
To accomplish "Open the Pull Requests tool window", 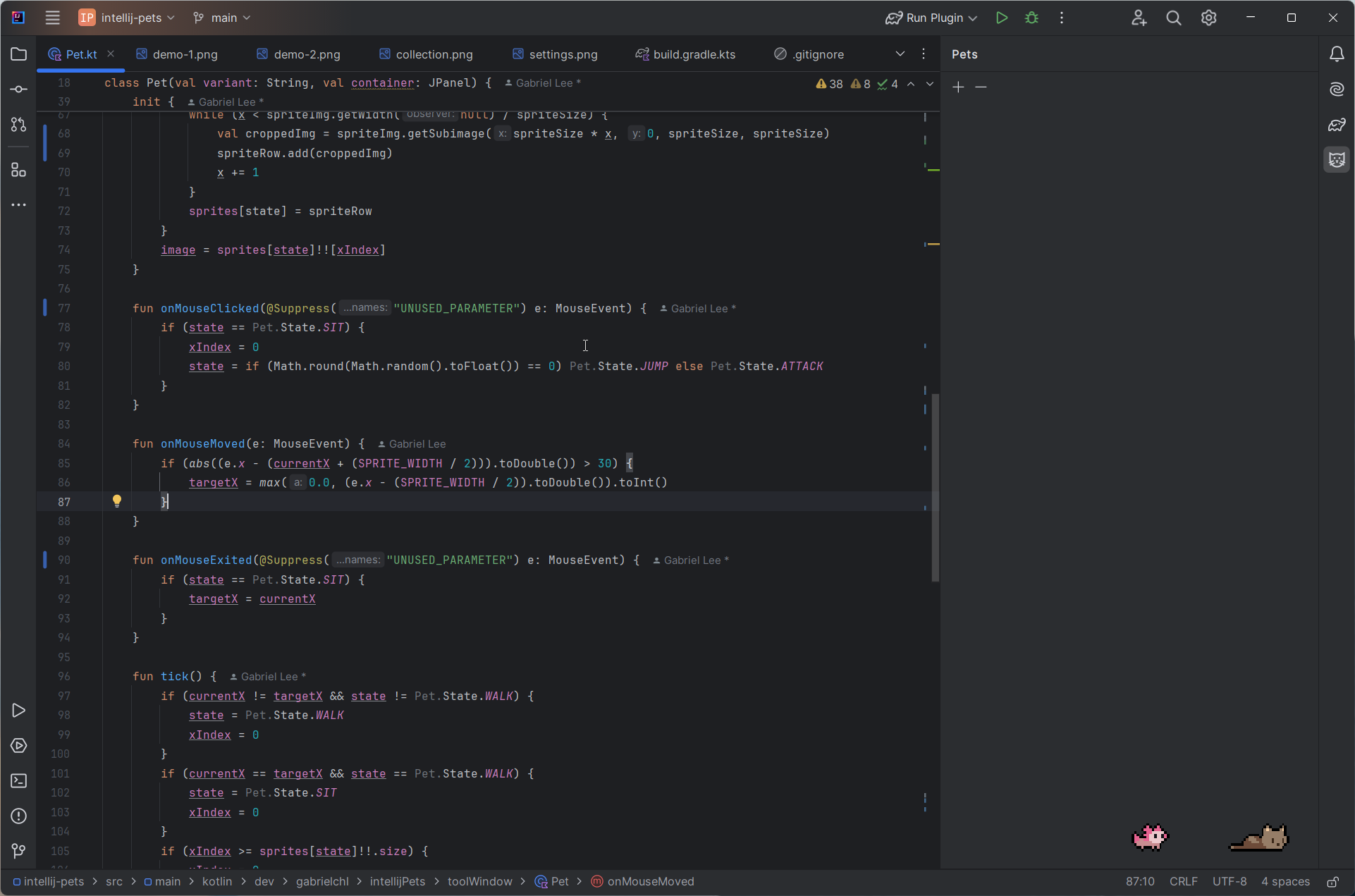I will [19, 125].
